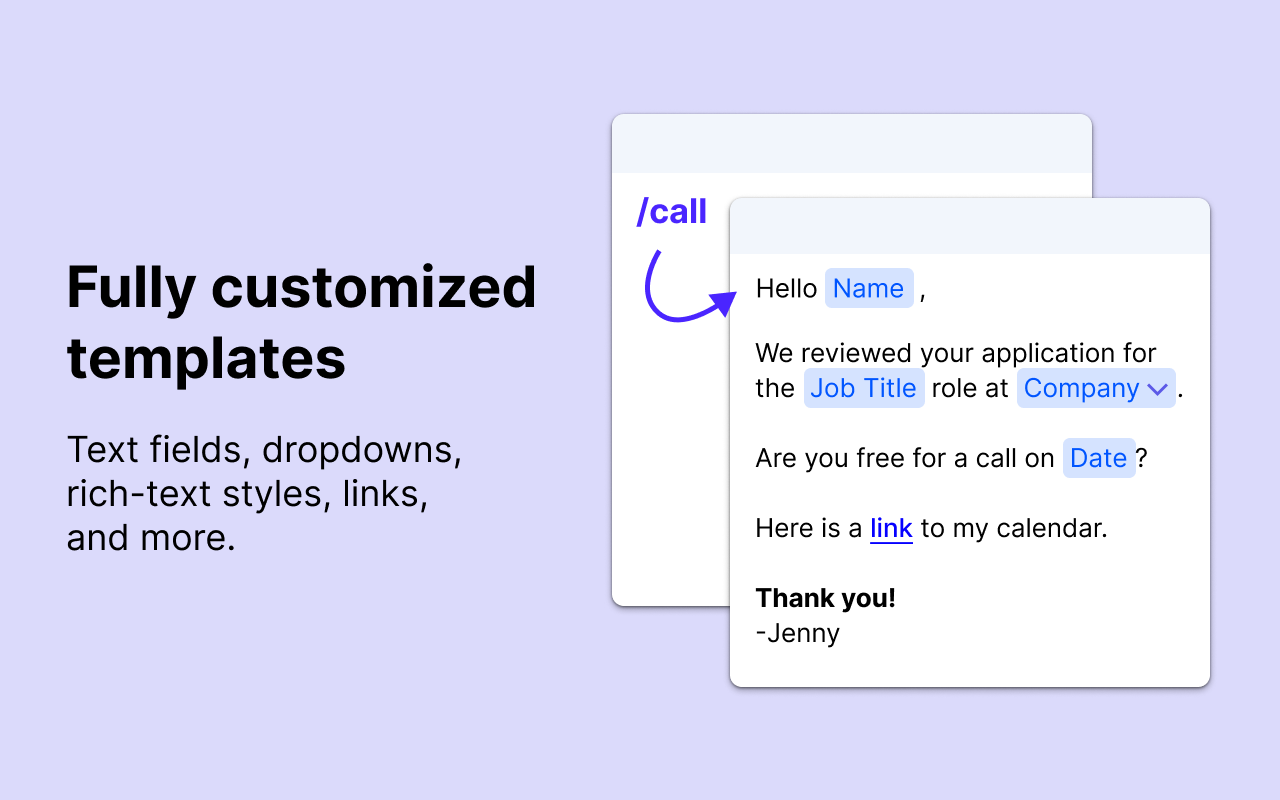Click the Are you free for a call text
Screen dimensions: 1280x800
(904, 458)
